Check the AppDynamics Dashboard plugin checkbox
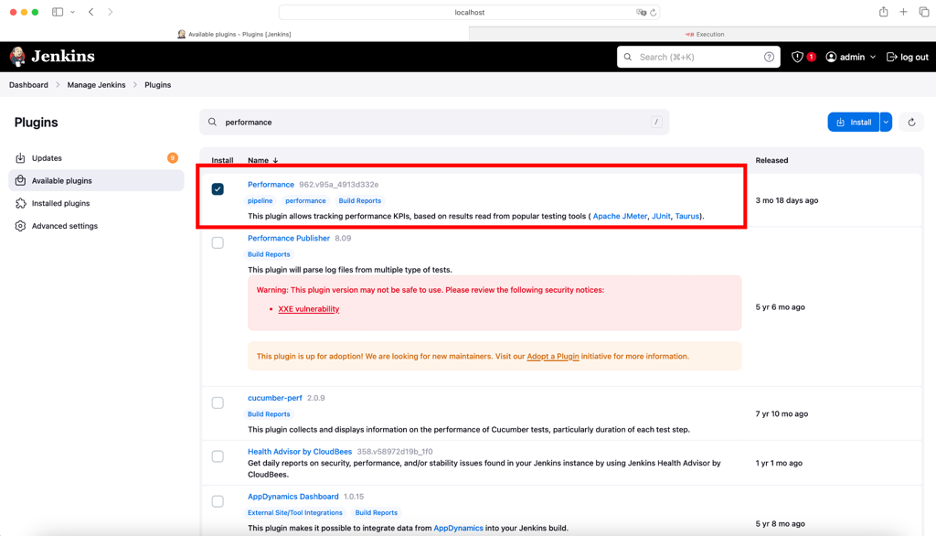Viewport: 936px width, 536px height. click(218, 501)
